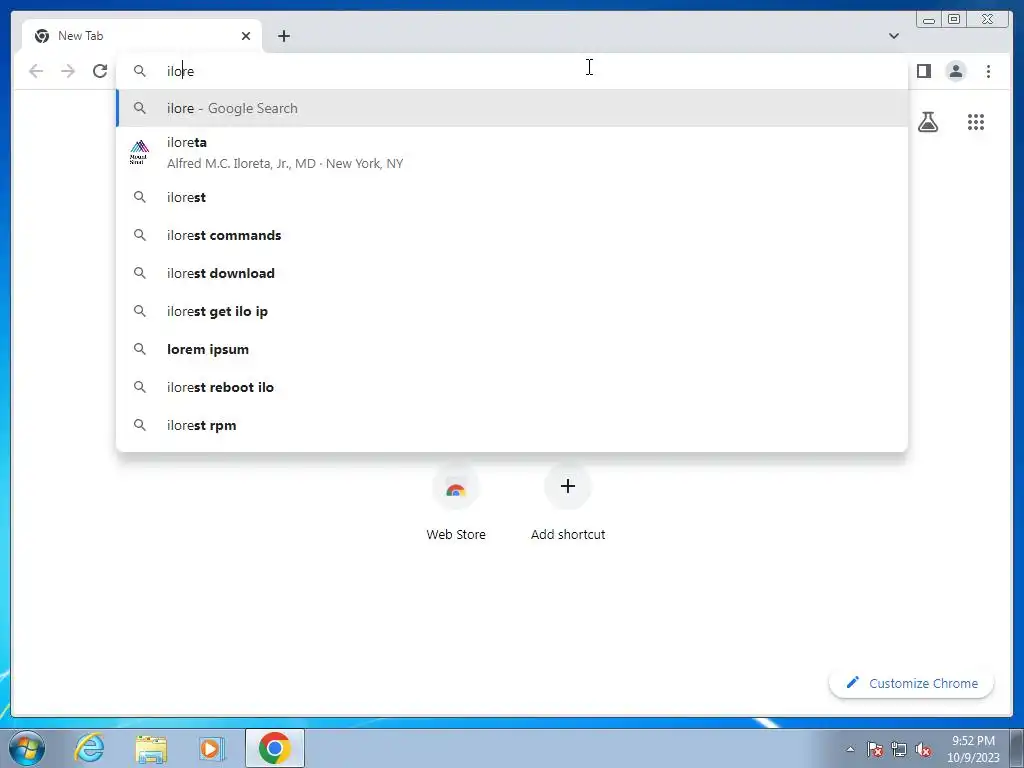Choose the 'iloreta' Alfred Iloreta suggestion
1024x768 pixels.
512,153
